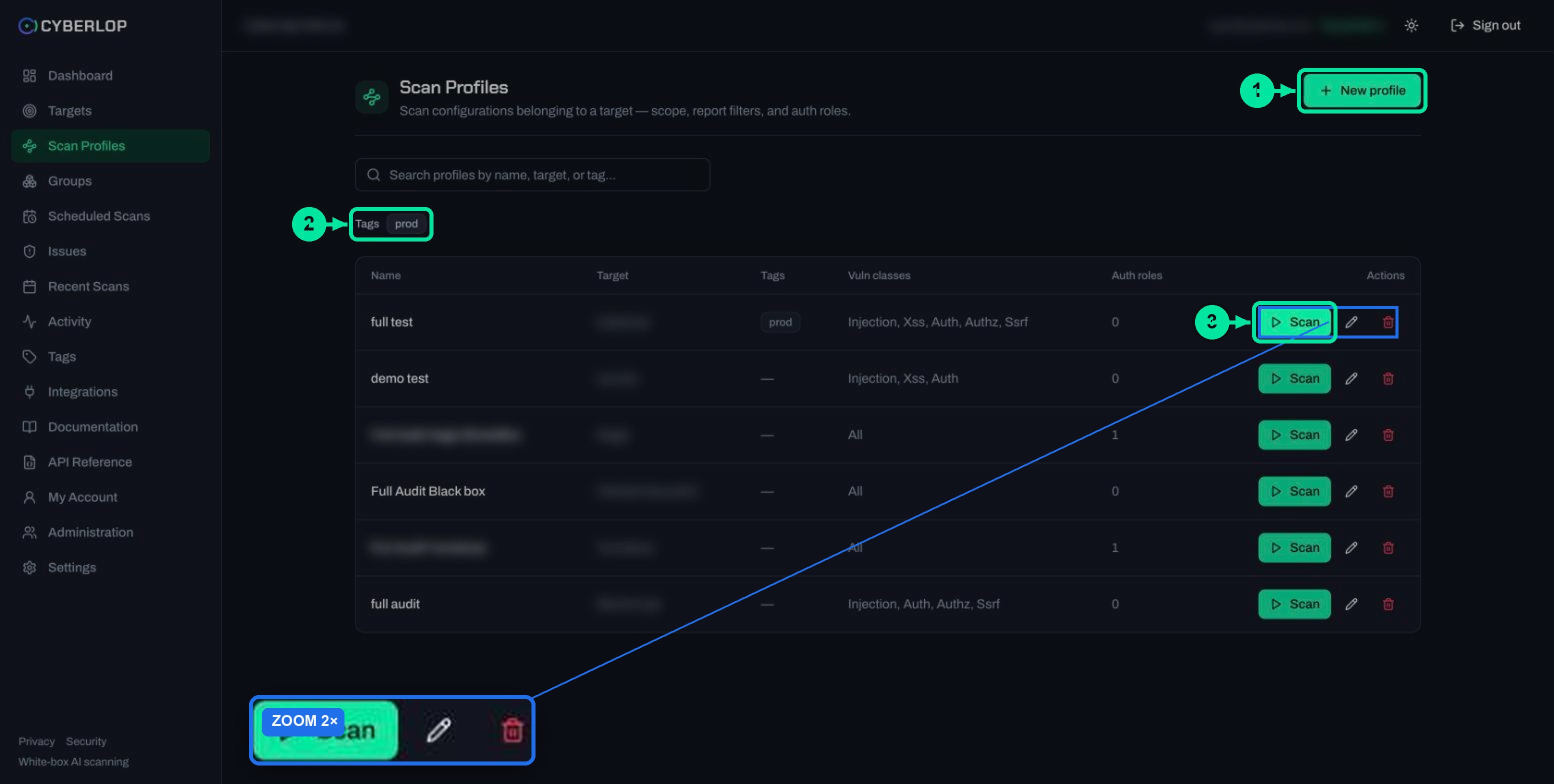
Task: Open API Reference page
Action: pos(110,462)
